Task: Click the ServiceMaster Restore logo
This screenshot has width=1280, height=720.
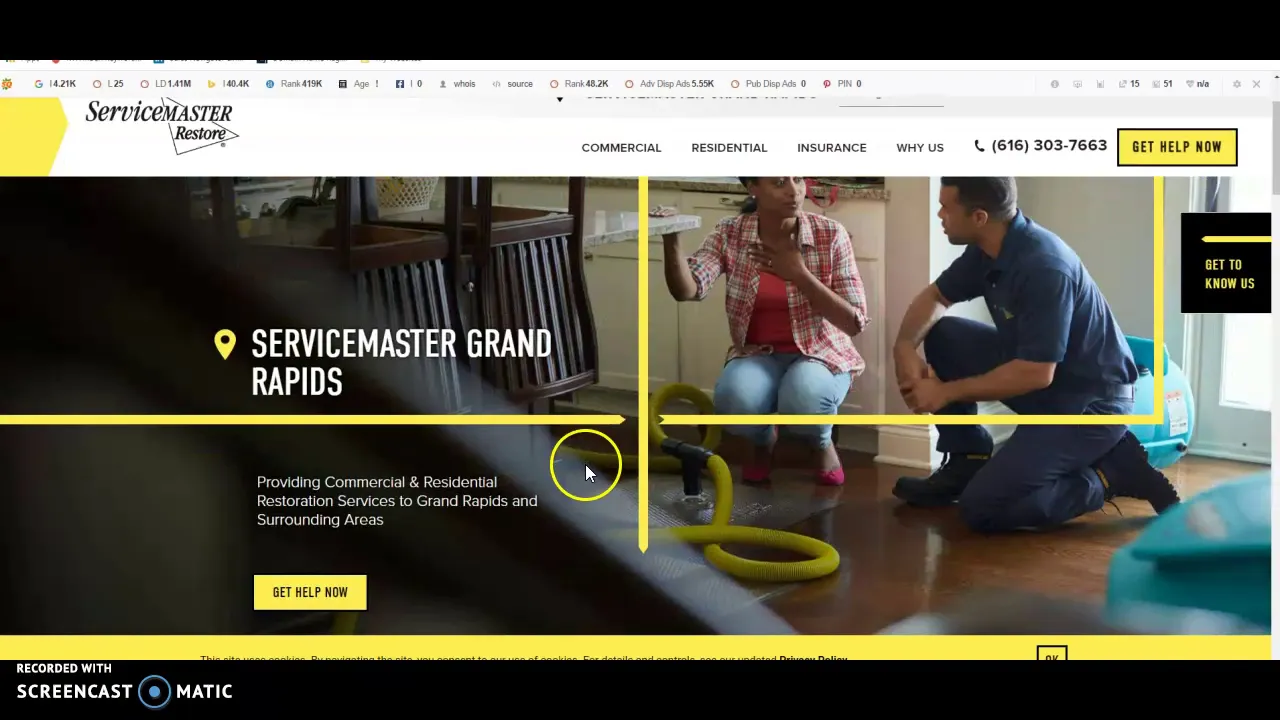Action: click(x=160, y=127)
